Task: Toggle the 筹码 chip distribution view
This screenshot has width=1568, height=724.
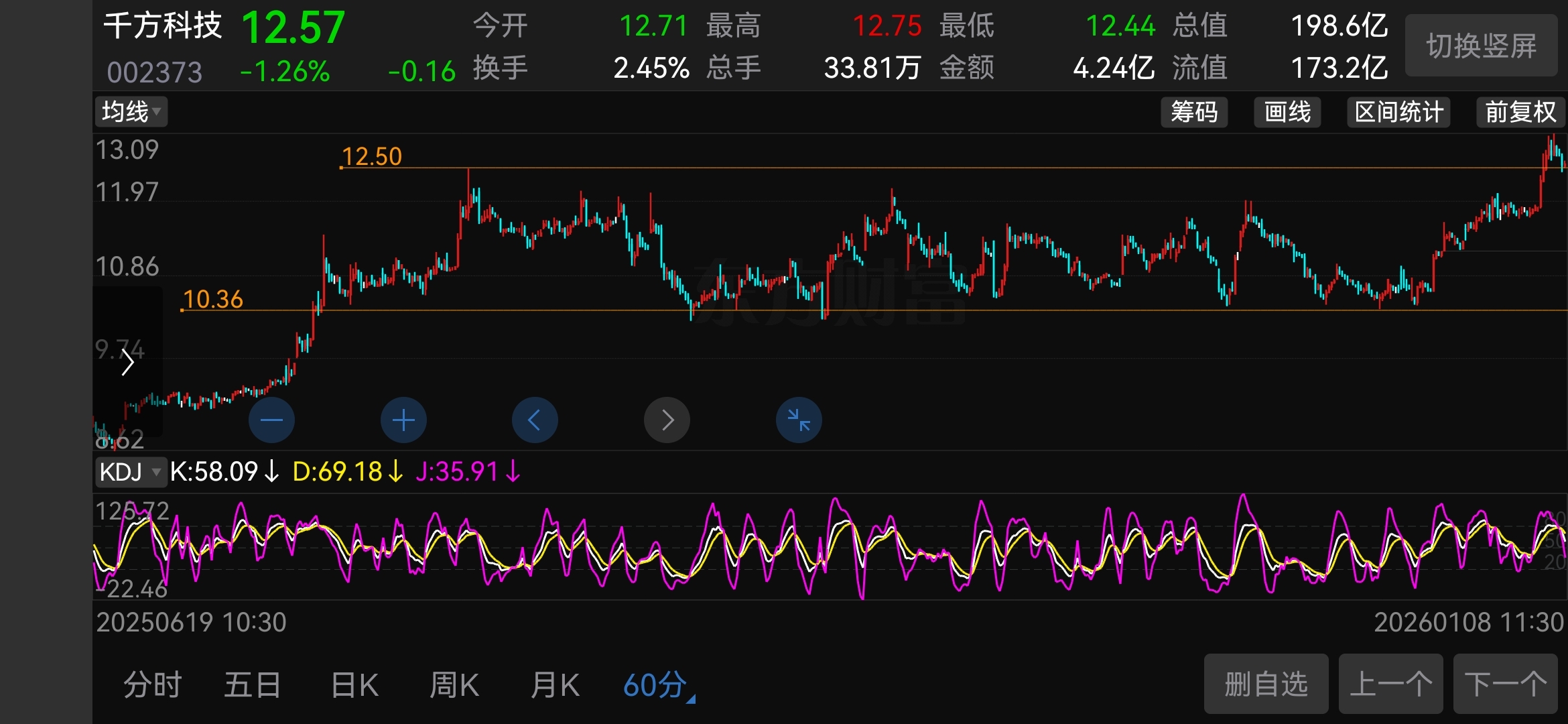Action: pyautogui.click(x=1193, y=112)
